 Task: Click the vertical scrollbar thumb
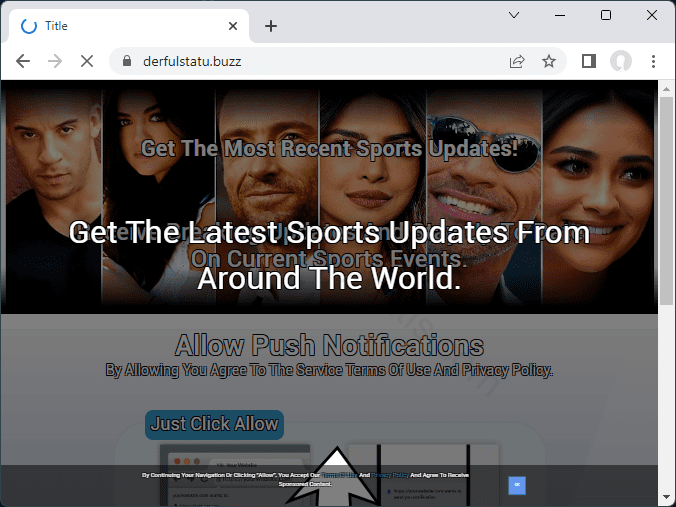[x=667, y=200]
